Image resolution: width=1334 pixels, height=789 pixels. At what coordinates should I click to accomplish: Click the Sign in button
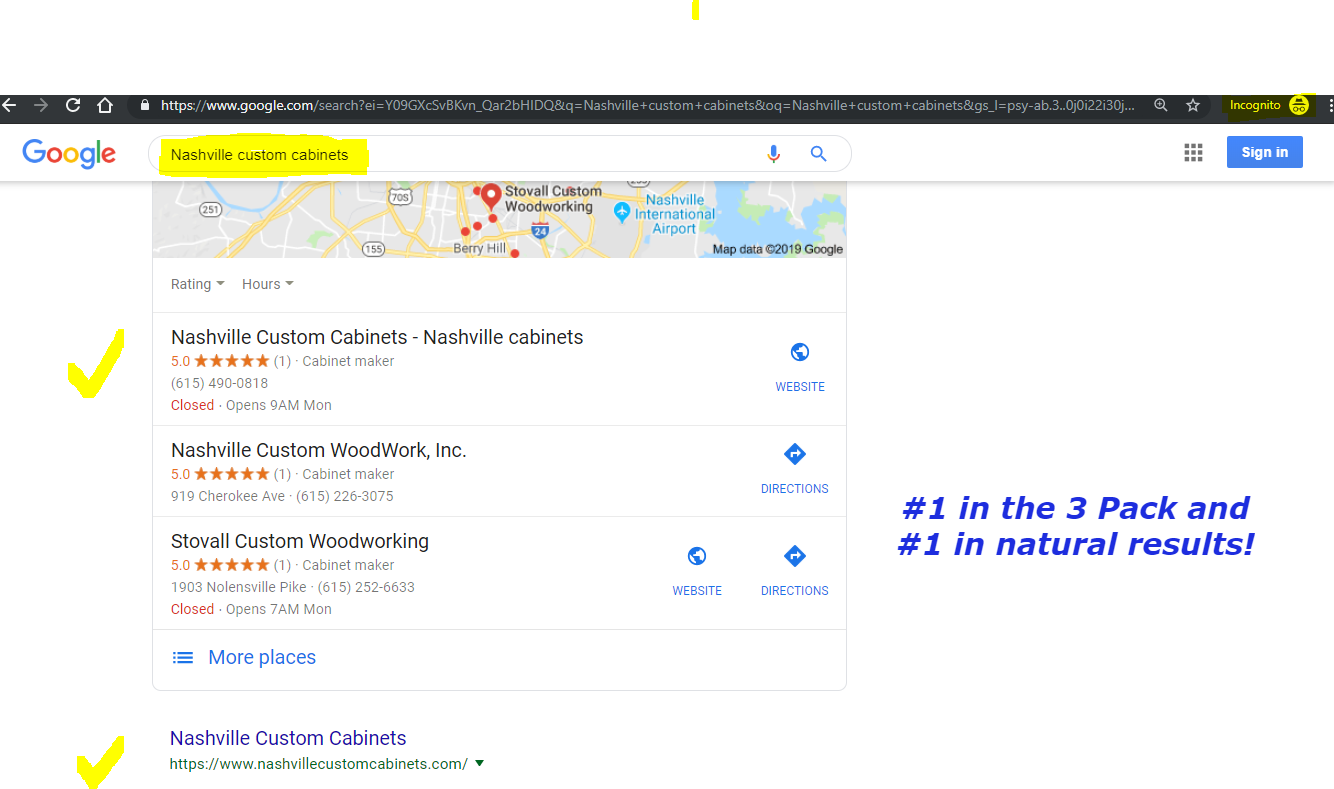pyautogui.click(x=1264, y=152)
